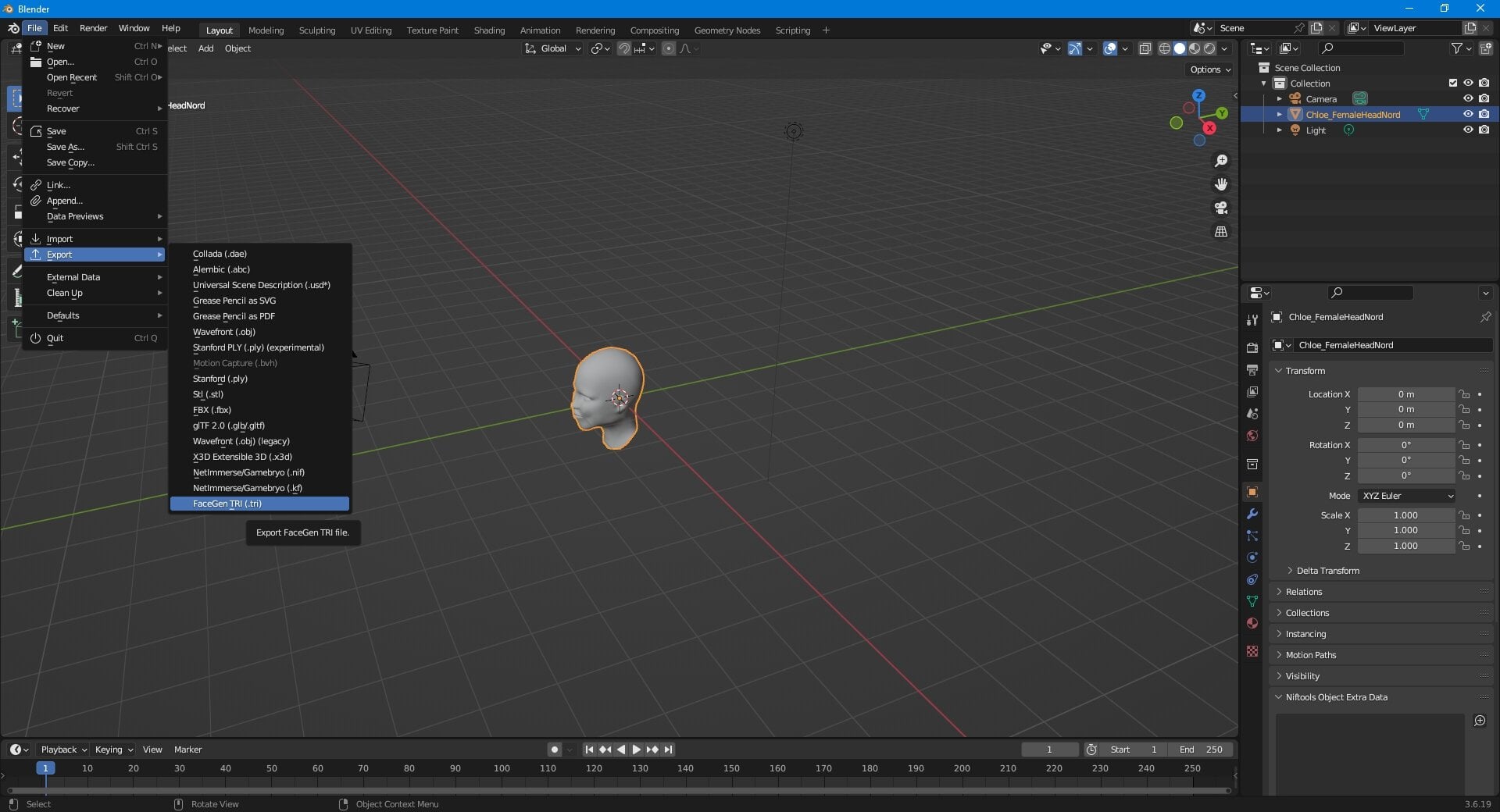1500x812 pixels.
Task: Open the Tool settings tab in properties
Action: click(1252, 319)
